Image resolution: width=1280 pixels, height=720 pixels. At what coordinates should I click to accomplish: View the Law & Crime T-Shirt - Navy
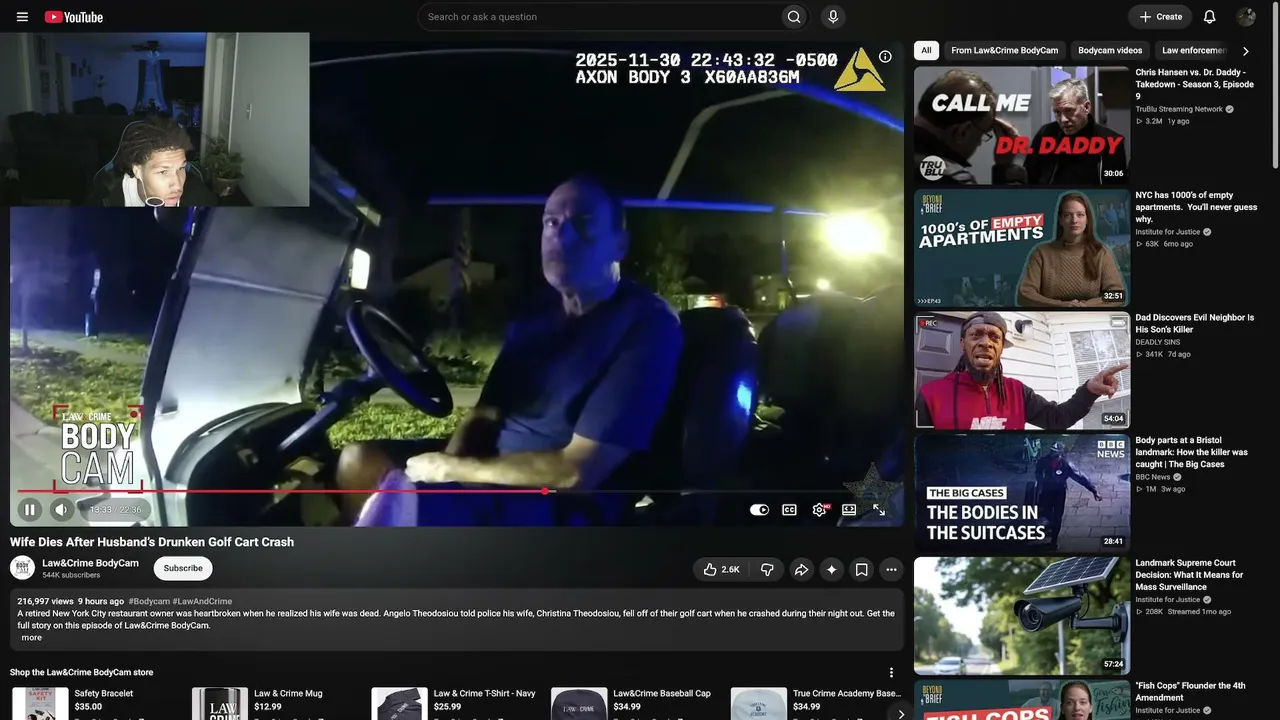pyautogui.click(x=484, y=693)
